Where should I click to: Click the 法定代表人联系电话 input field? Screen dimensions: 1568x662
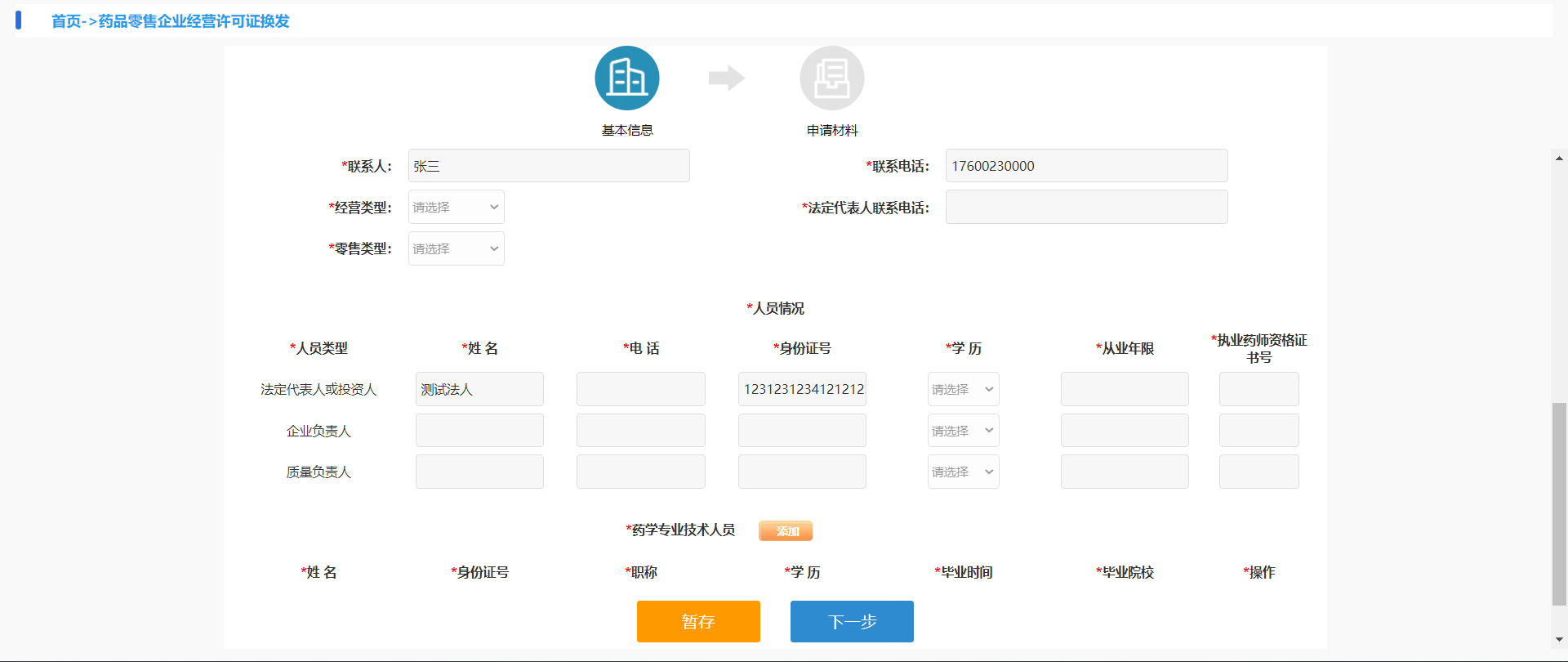coord(1086,208)
